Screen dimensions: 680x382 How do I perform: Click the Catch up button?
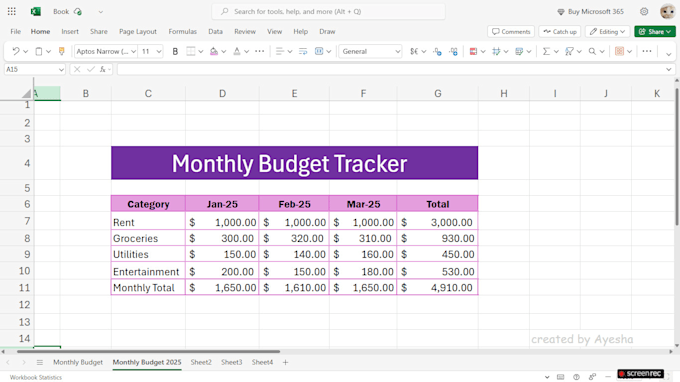pos(560,32)
